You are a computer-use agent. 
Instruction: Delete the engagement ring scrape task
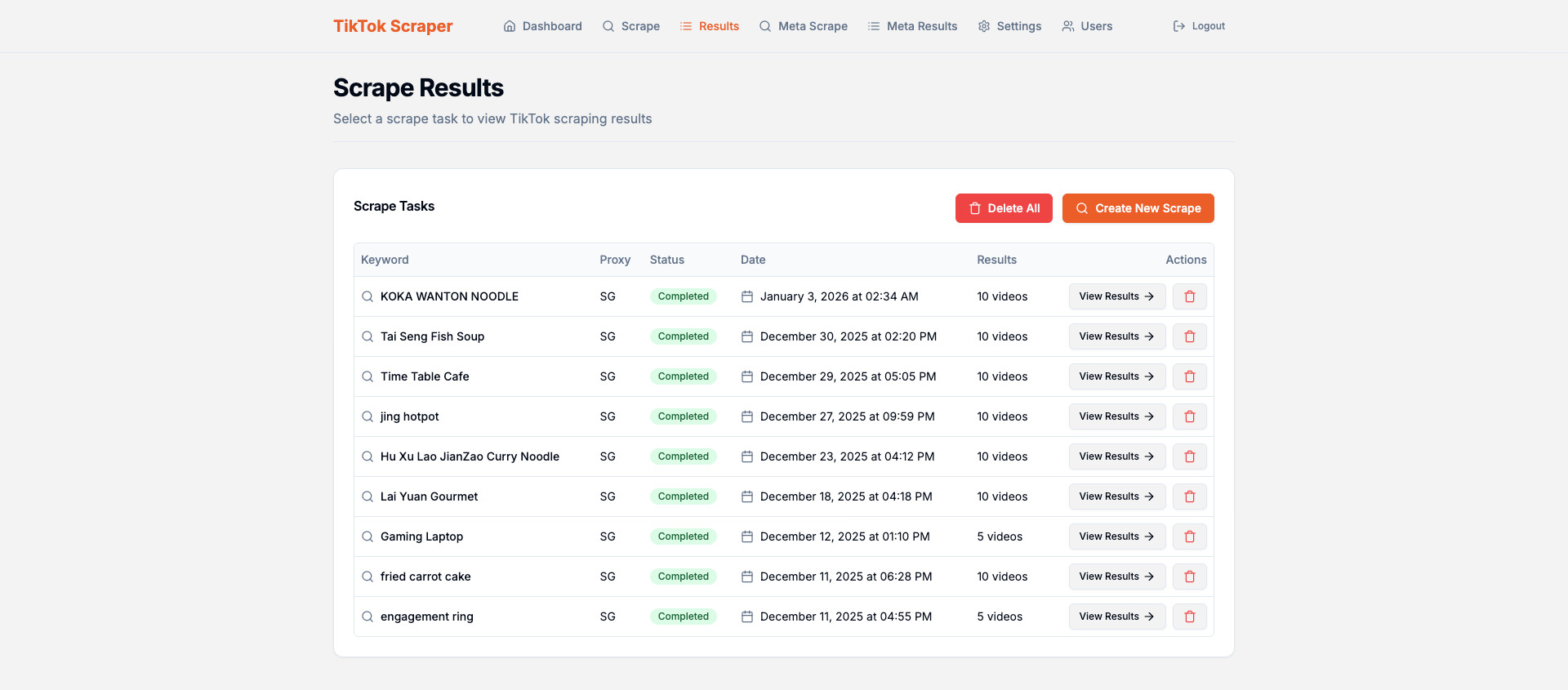[x=1189, y=617]
